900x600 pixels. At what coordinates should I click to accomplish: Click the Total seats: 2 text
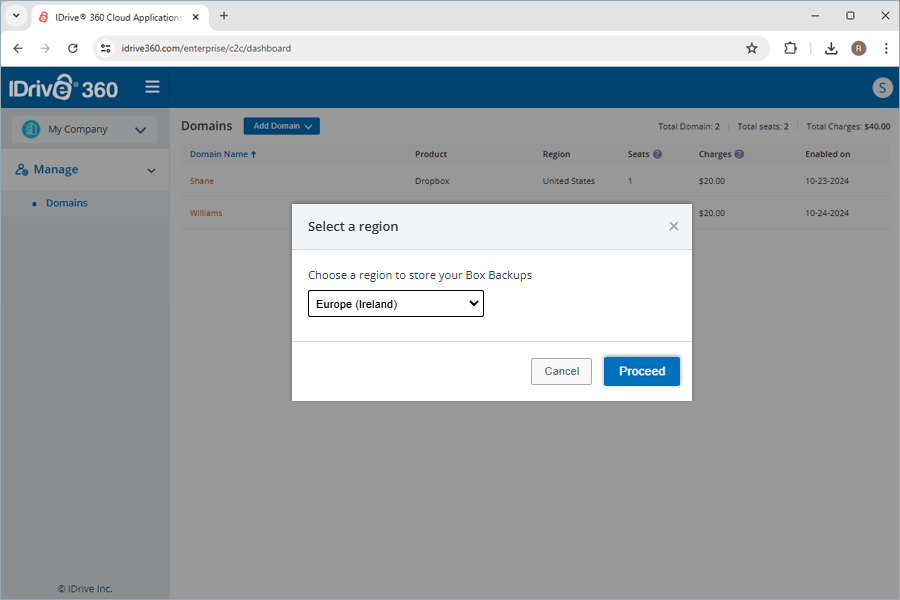coord(763,126)
